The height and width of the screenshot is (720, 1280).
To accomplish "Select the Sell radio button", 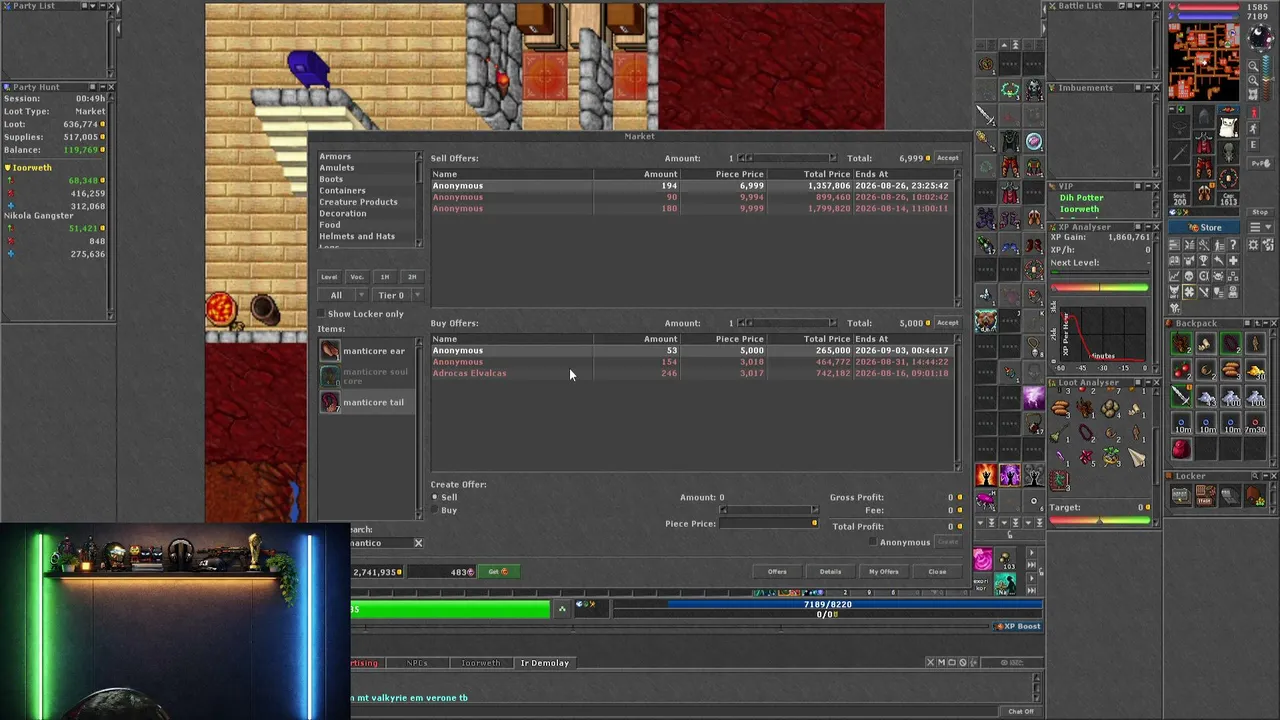I will click(435, 497).
